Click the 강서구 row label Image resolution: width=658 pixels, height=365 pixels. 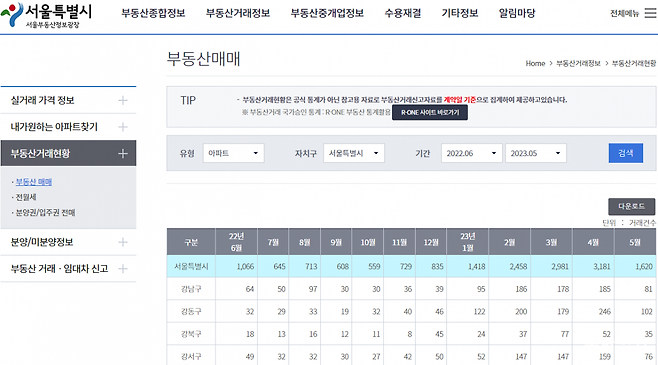pyautogui.click(x=191, y=357)
